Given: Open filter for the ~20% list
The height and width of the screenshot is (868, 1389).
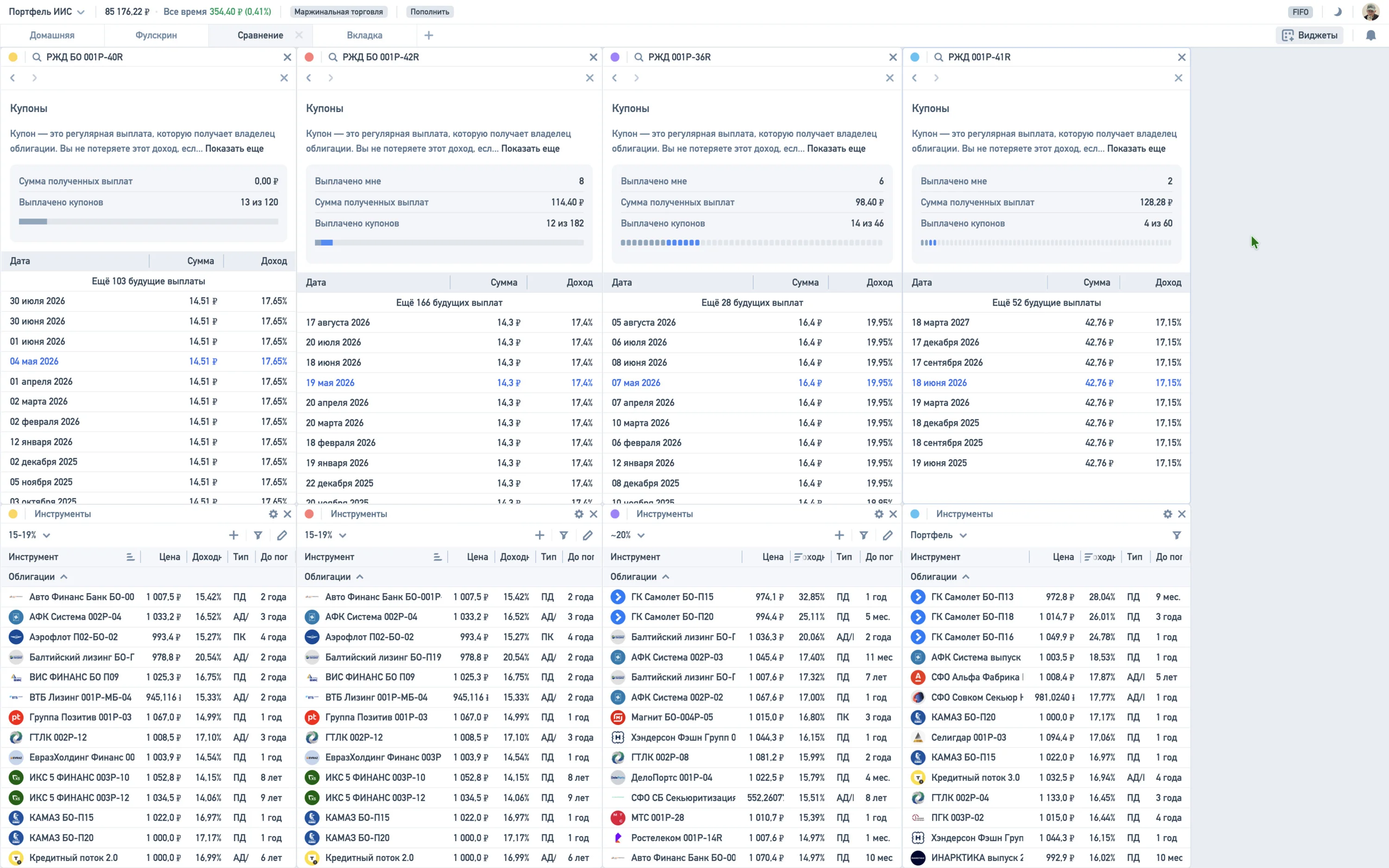Looking at the screenshot, I should coord(864,535).
